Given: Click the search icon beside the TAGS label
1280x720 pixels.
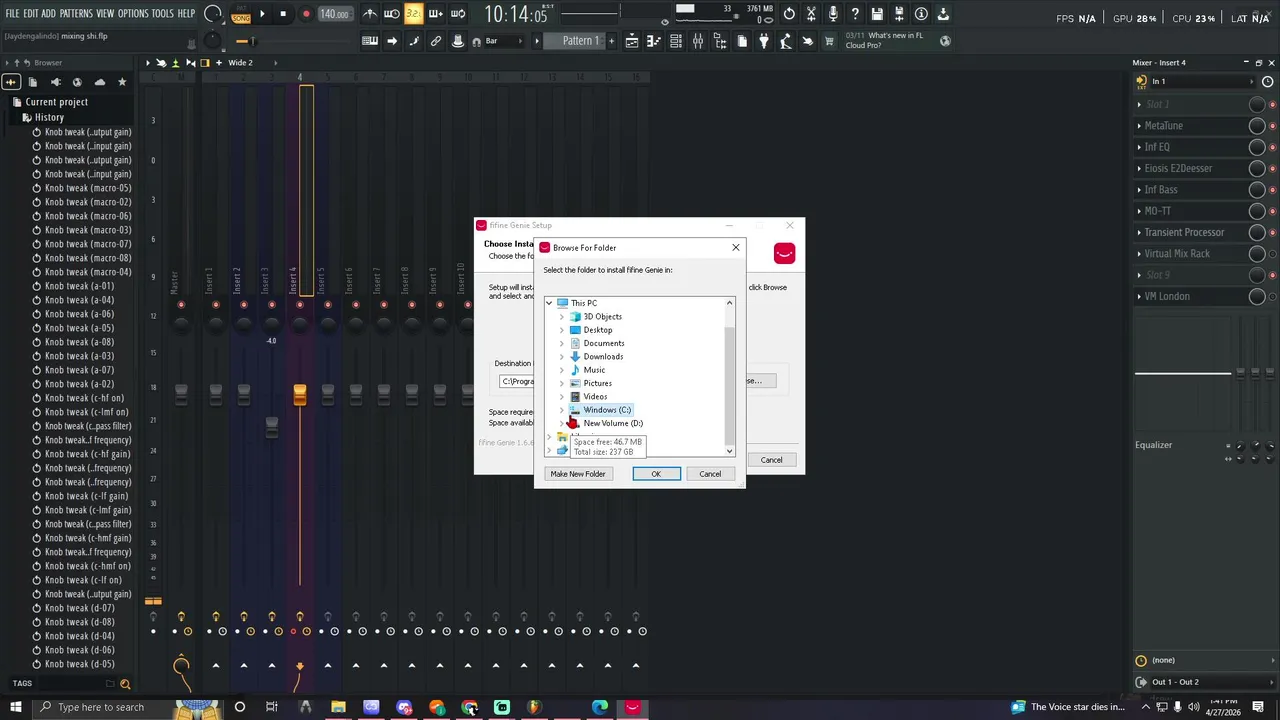Looking at the screenshot, I should (125, 684).
